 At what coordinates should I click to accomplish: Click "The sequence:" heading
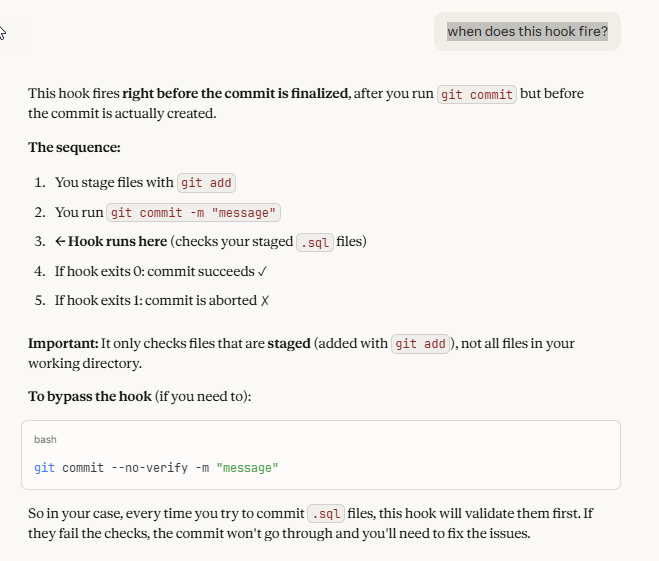pos(74,148)
